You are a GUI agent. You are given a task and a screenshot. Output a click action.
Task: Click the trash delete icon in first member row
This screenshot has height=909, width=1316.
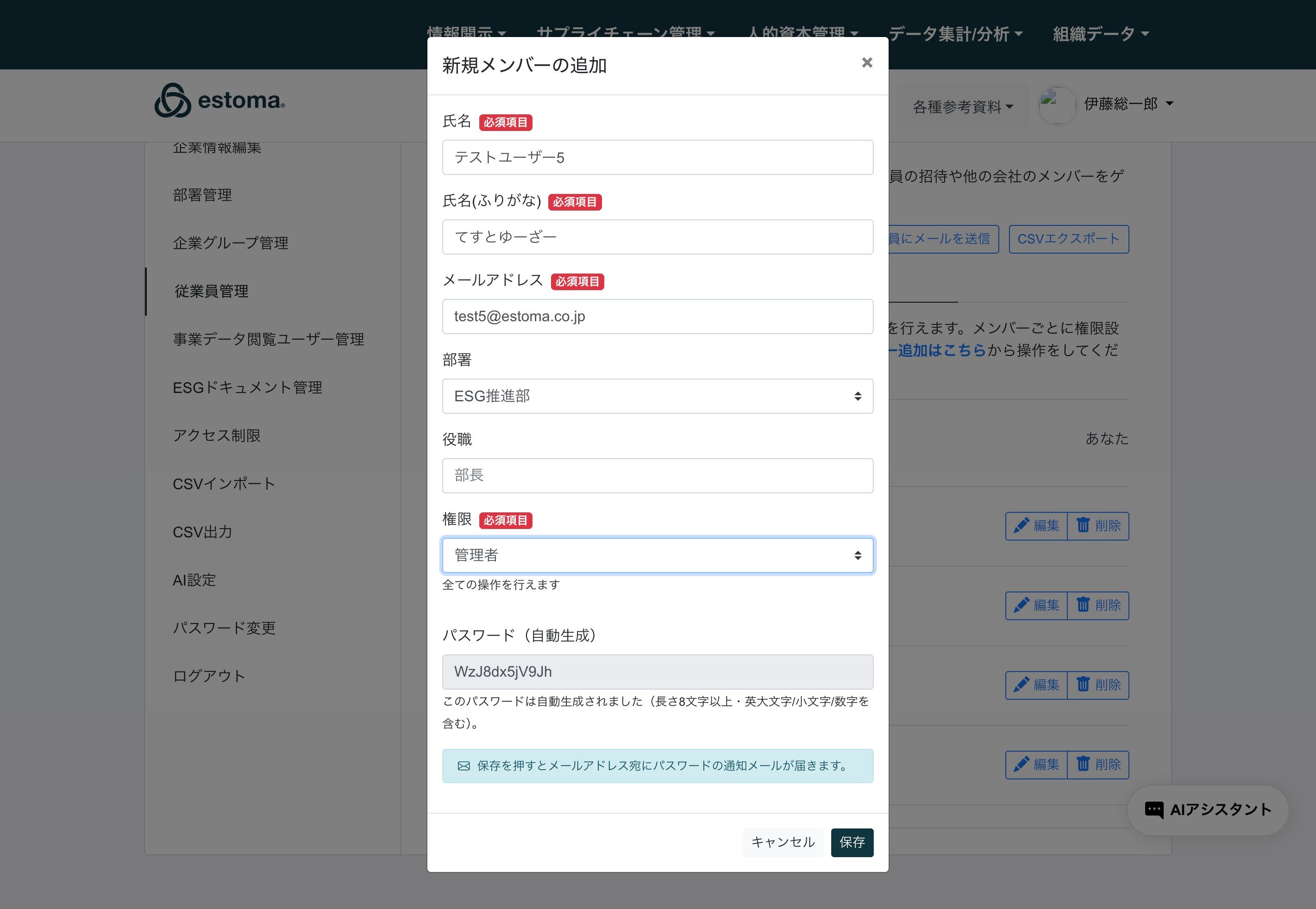[x=1083, y=525]
